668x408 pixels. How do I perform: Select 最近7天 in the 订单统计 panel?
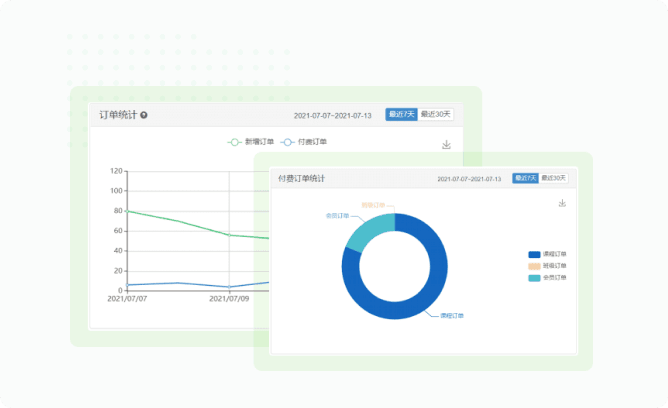[x=401, y=115]
